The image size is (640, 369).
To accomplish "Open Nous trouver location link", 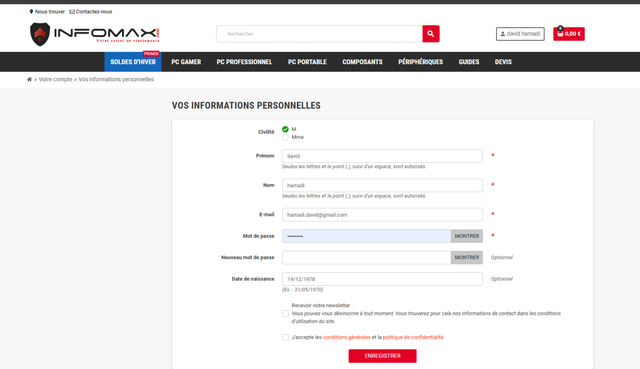I will tap(47, 12).
